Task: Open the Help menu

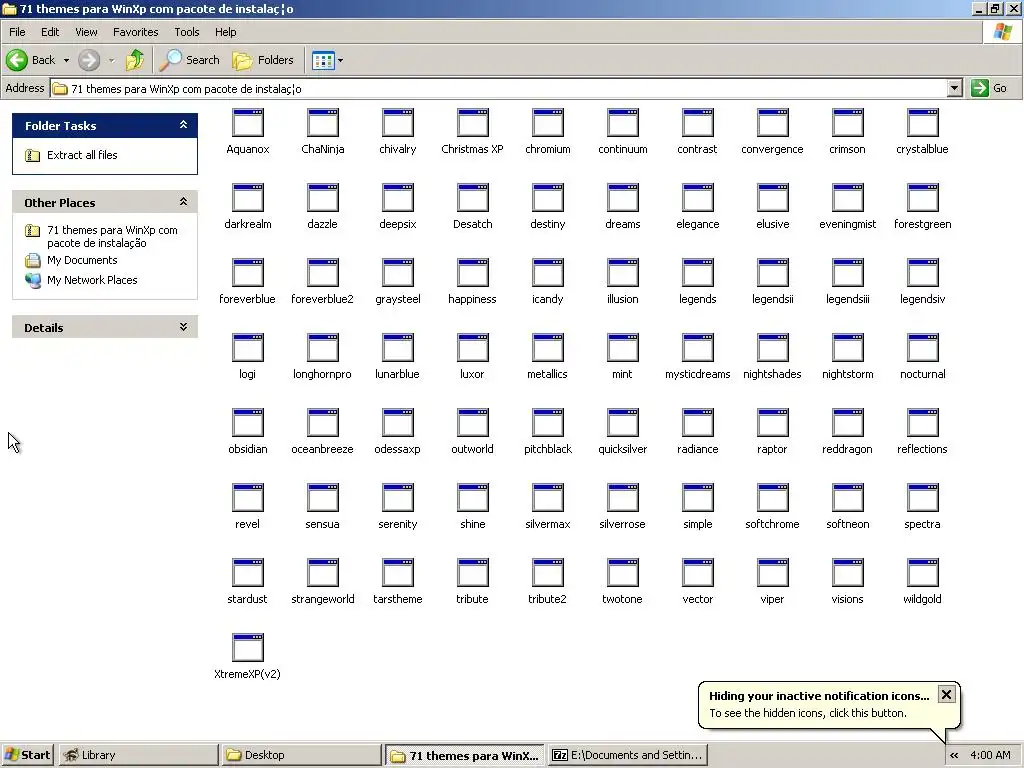Action: point(225,32)
